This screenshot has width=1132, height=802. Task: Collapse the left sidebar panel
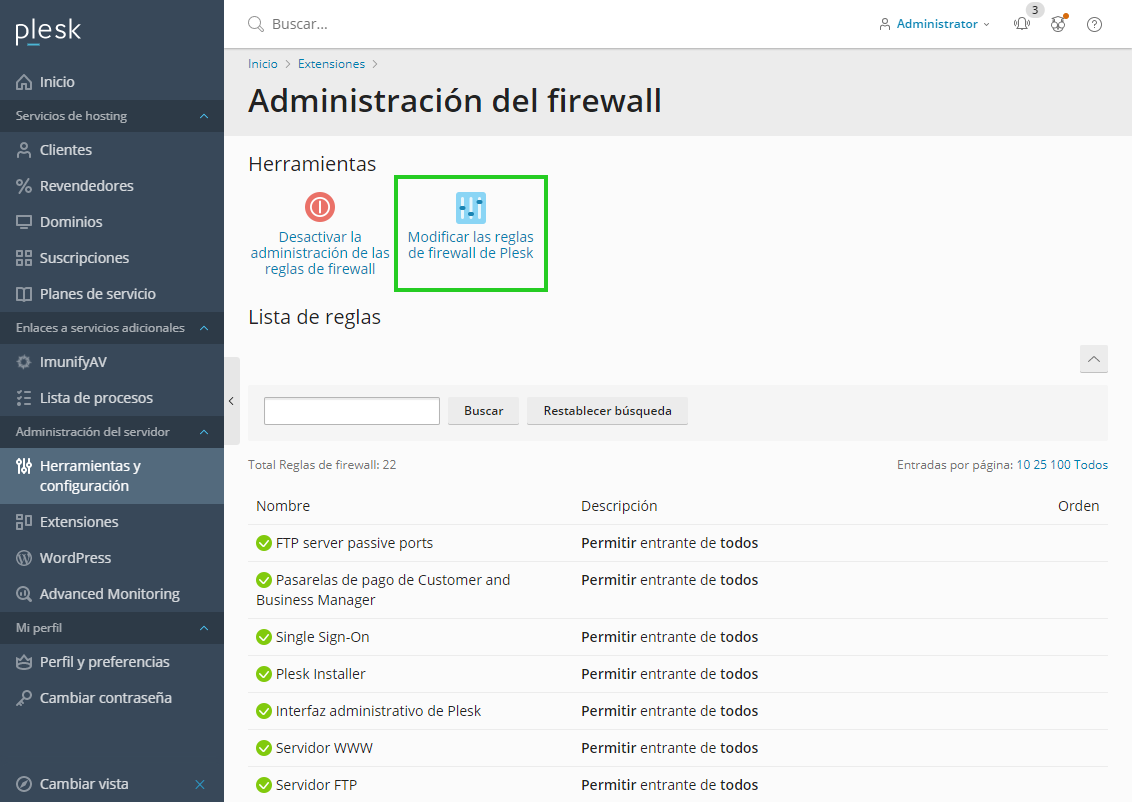click(232, 401)
